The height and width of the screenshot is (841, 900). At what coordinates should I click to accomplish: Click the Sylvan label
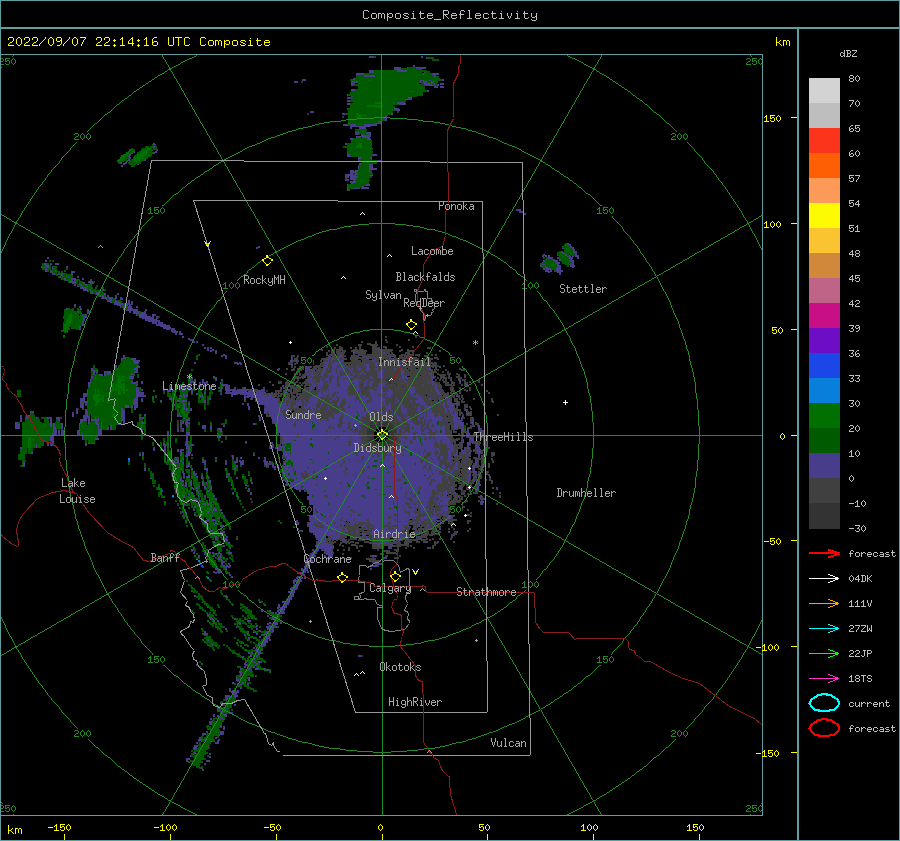[x=383, y=296]
